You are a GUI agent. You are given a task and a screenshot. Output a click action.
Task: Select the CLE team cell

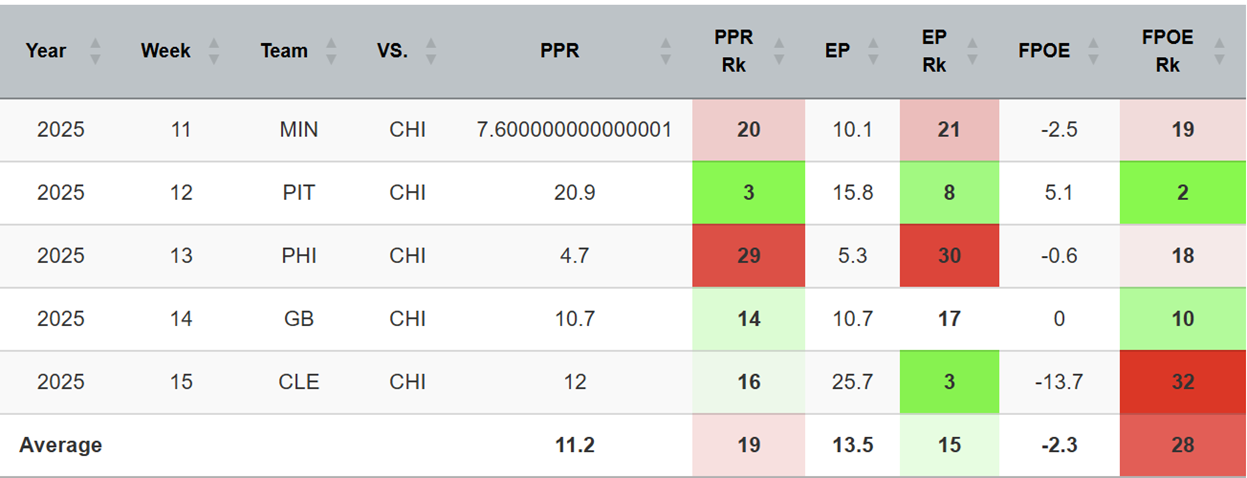[298, 382]
